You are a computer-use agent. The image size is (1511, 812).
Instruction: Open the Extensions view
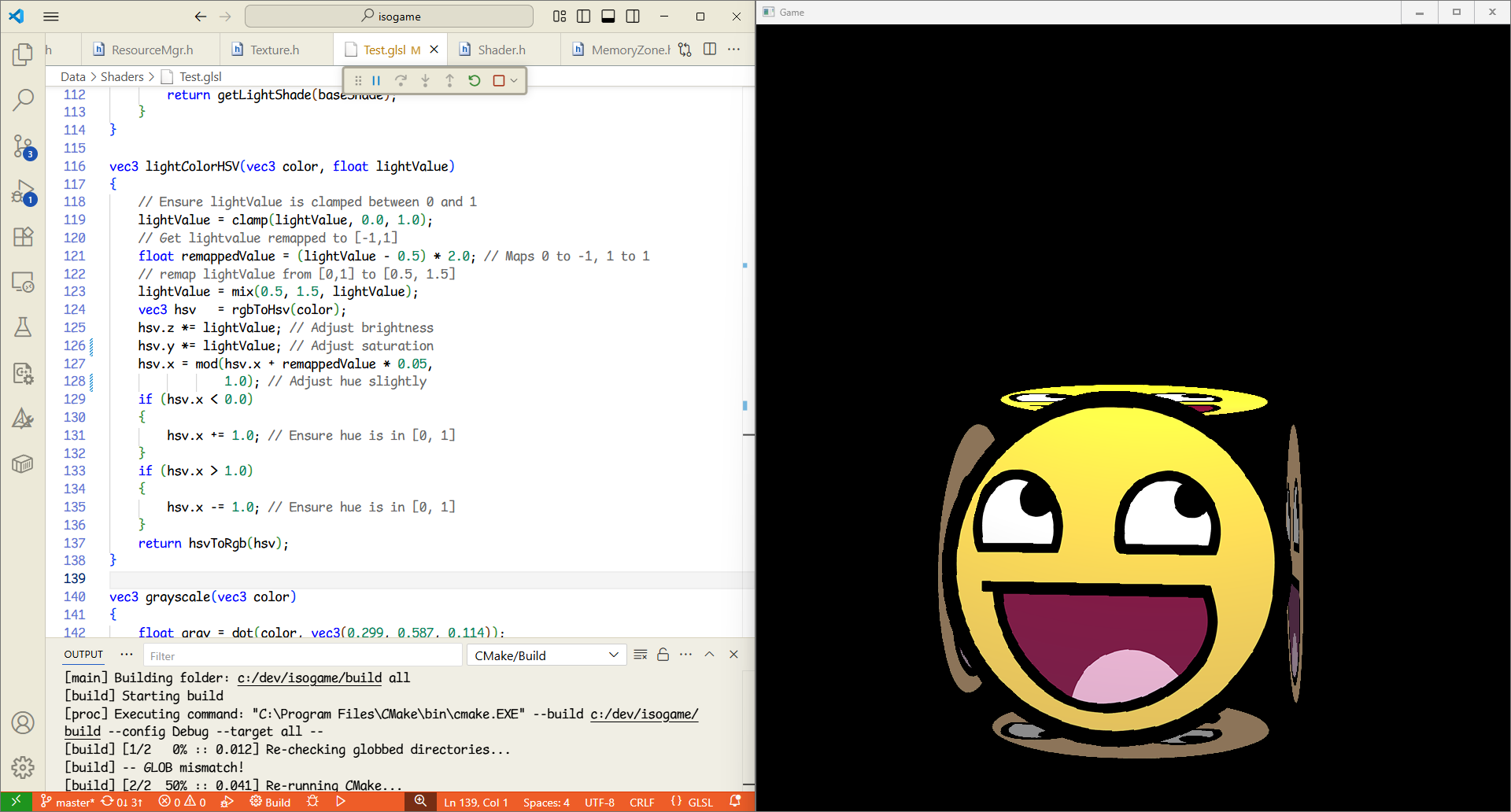click(23, 237)
